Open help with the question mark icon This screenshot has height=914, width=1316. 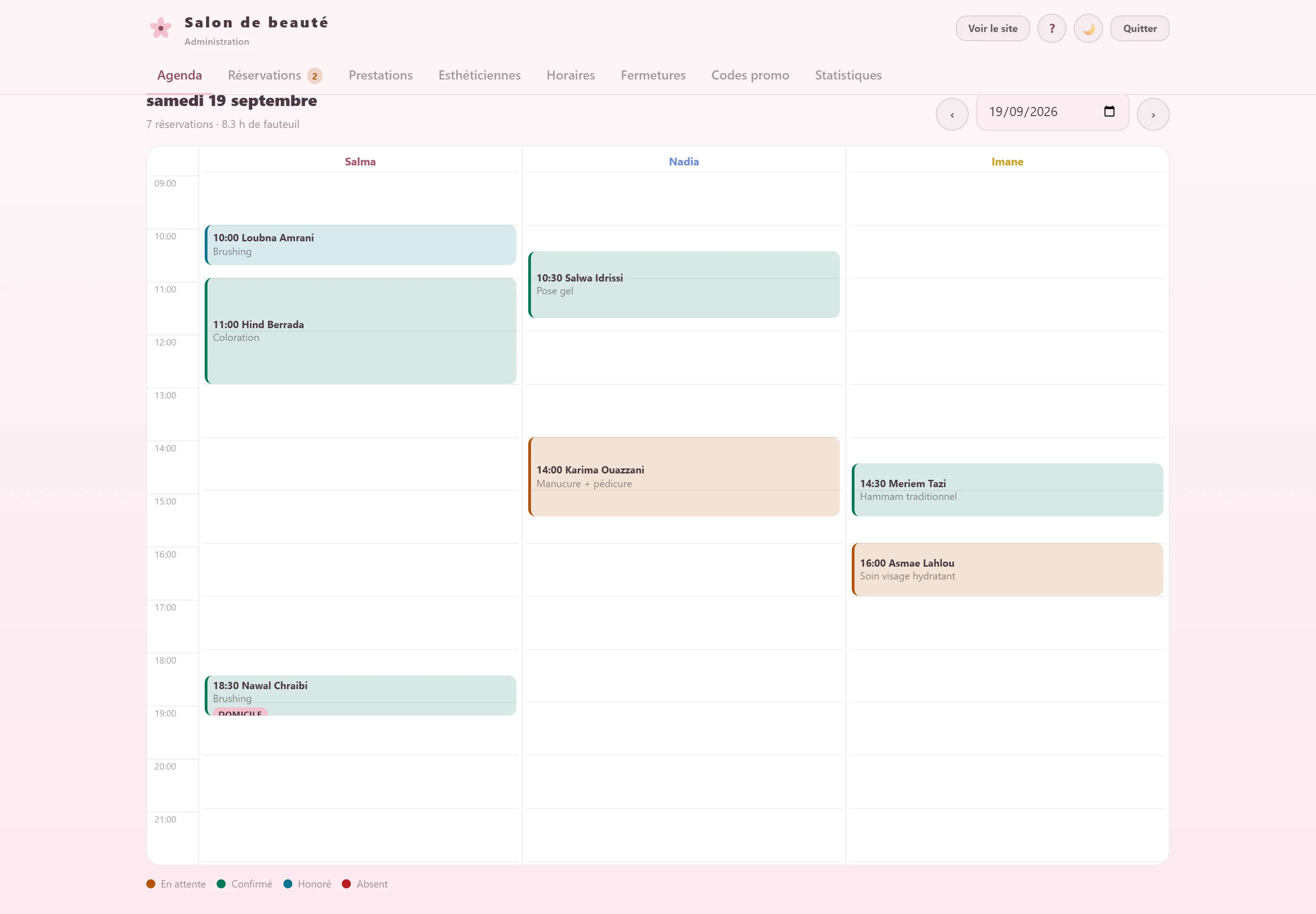(x=1051, y=29)
